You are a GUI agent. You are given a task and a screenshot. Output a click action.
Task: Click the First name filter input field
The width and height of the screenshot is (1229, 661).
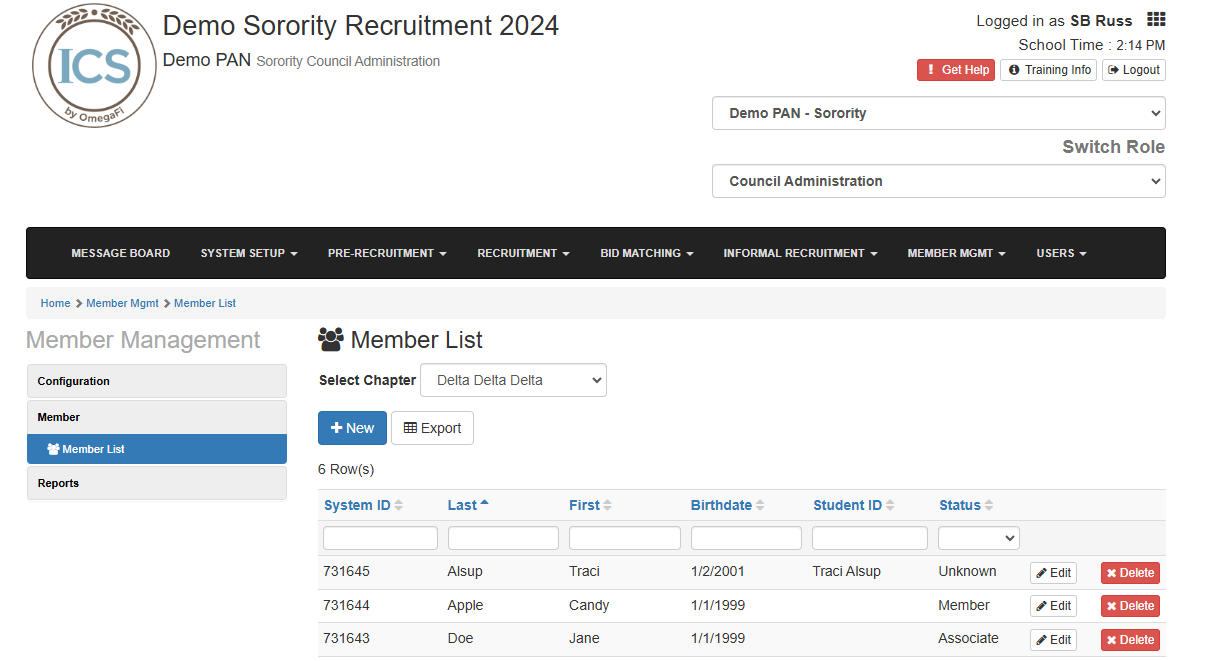(x=624, y=537)
